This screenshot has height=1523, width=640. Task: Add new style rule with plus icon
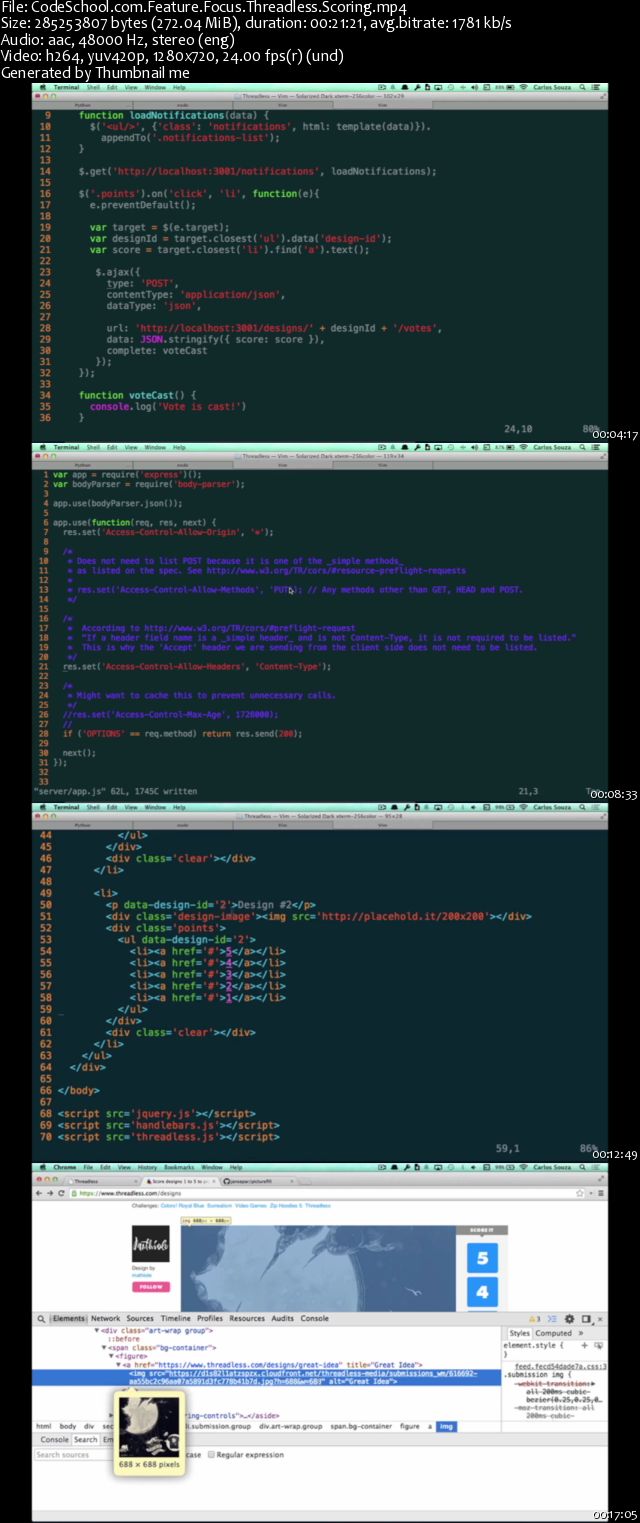(x=585, y=1345)
